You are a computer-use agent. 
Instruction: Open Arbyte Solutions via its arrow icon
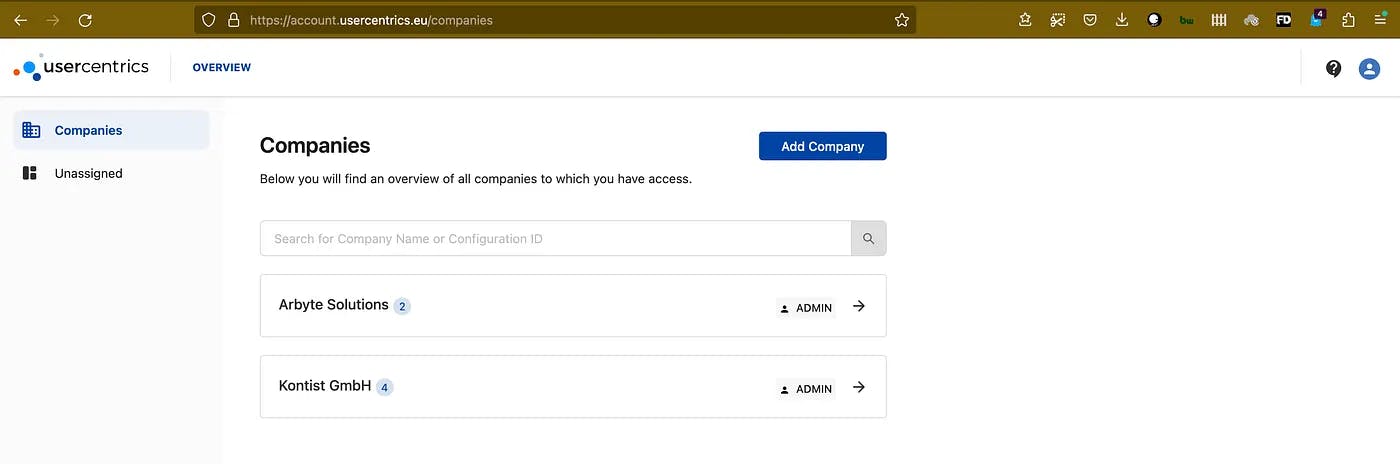tap(859, 306)
